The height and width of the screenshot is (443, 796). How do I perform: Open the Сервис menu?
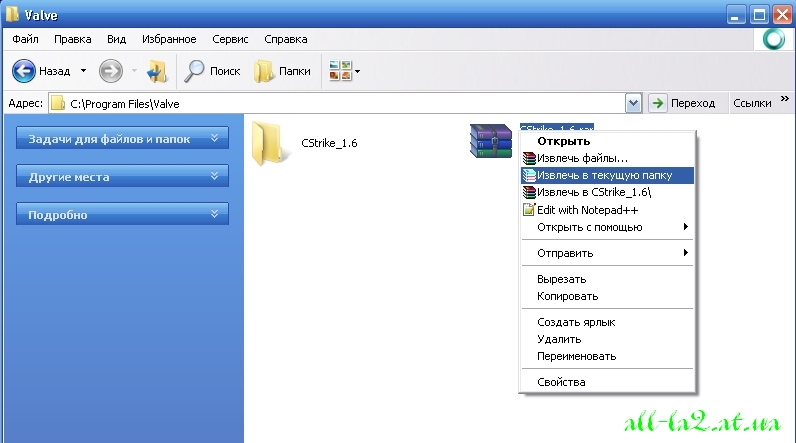230,39
